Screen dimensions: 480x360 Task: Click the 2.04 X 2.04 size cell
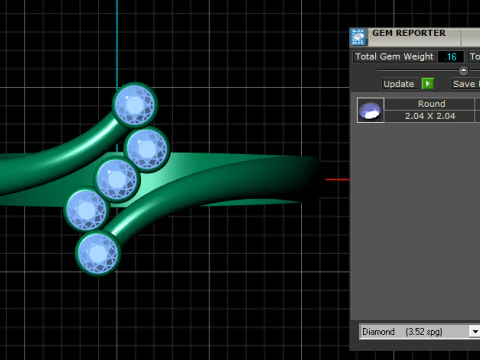pyautogui.click(x=430, y=116)
